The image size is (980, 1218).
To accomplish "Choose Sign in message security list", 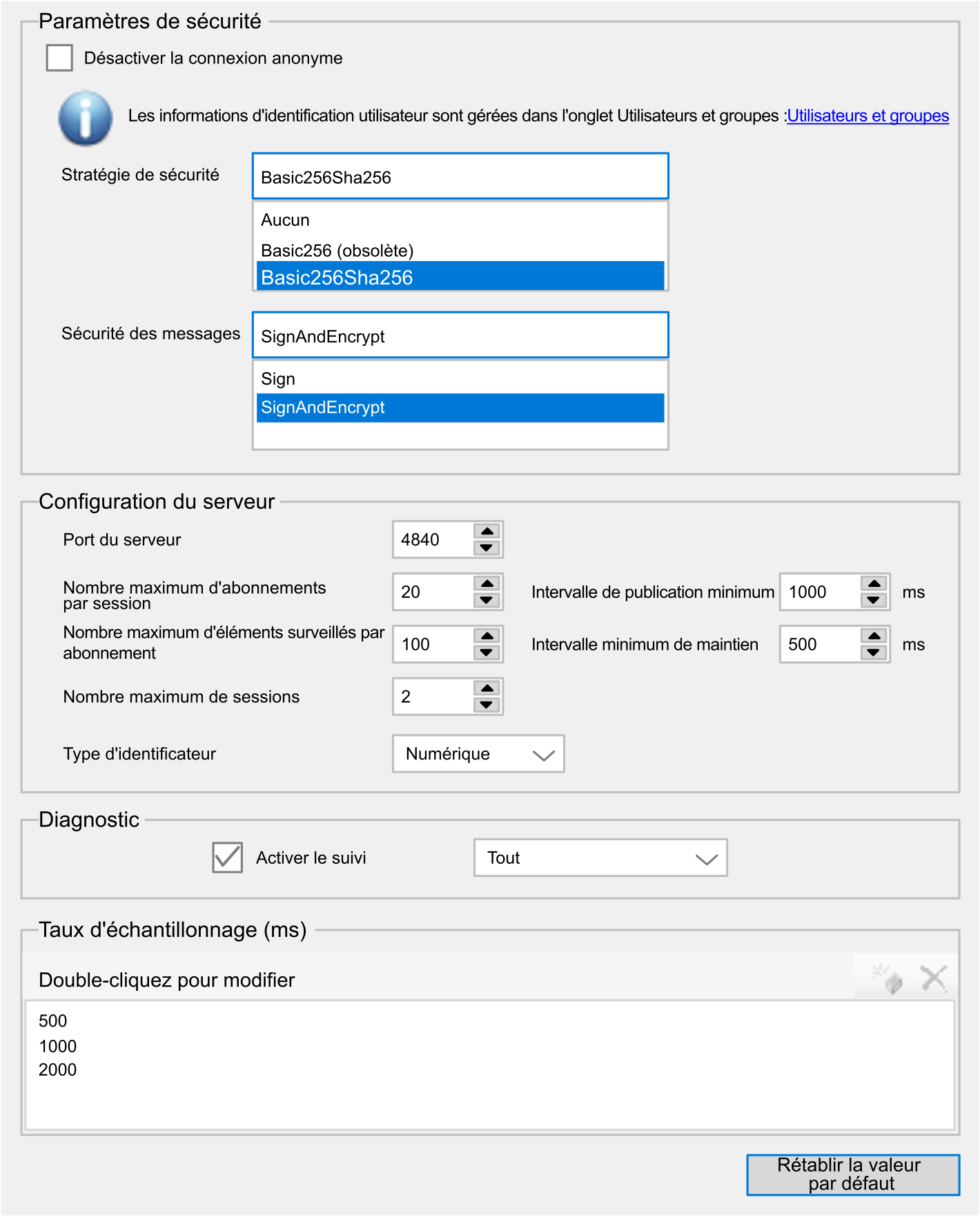I will point(460,378).
